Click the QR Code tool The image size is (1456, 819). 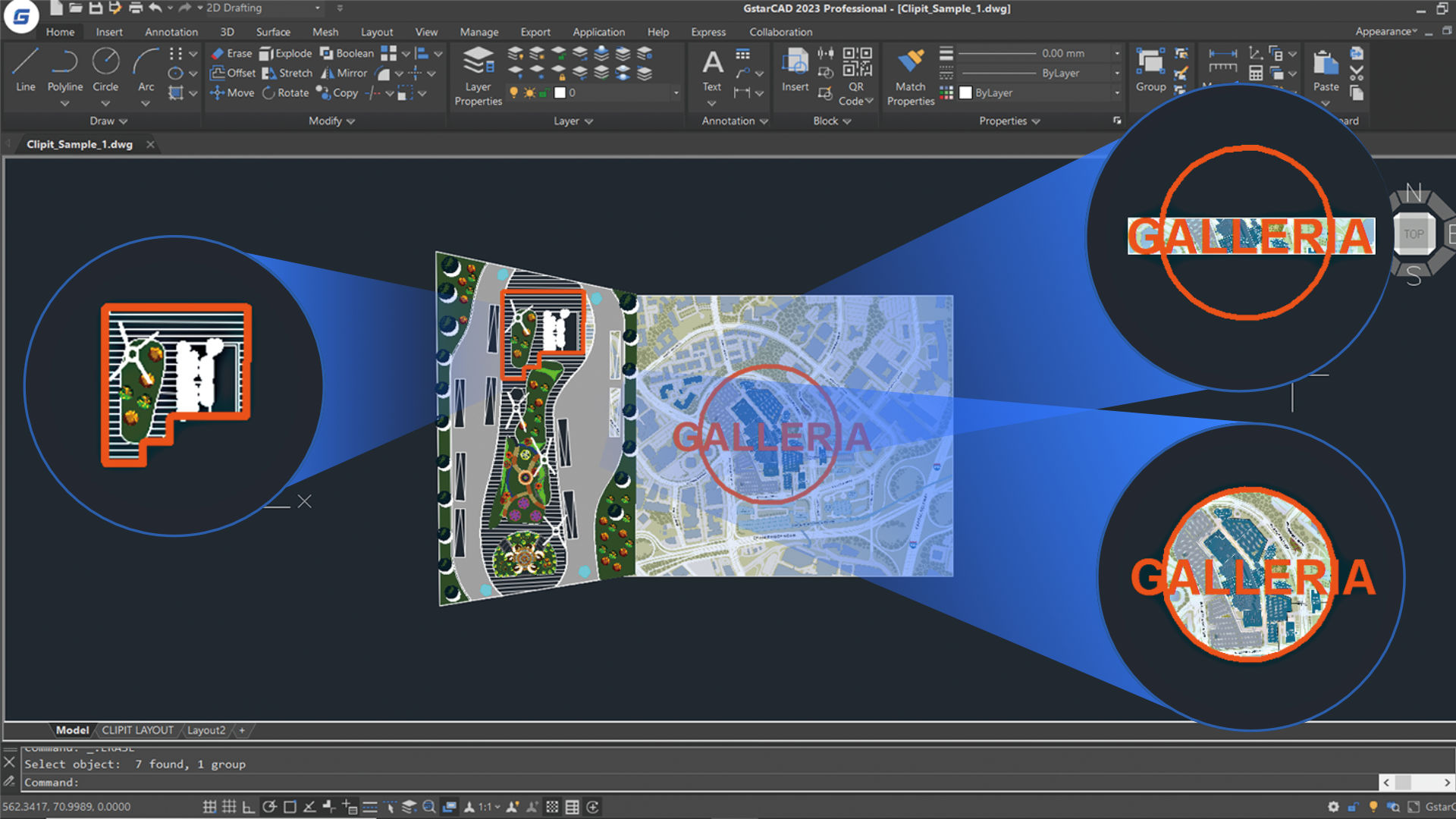coord(856,76)
